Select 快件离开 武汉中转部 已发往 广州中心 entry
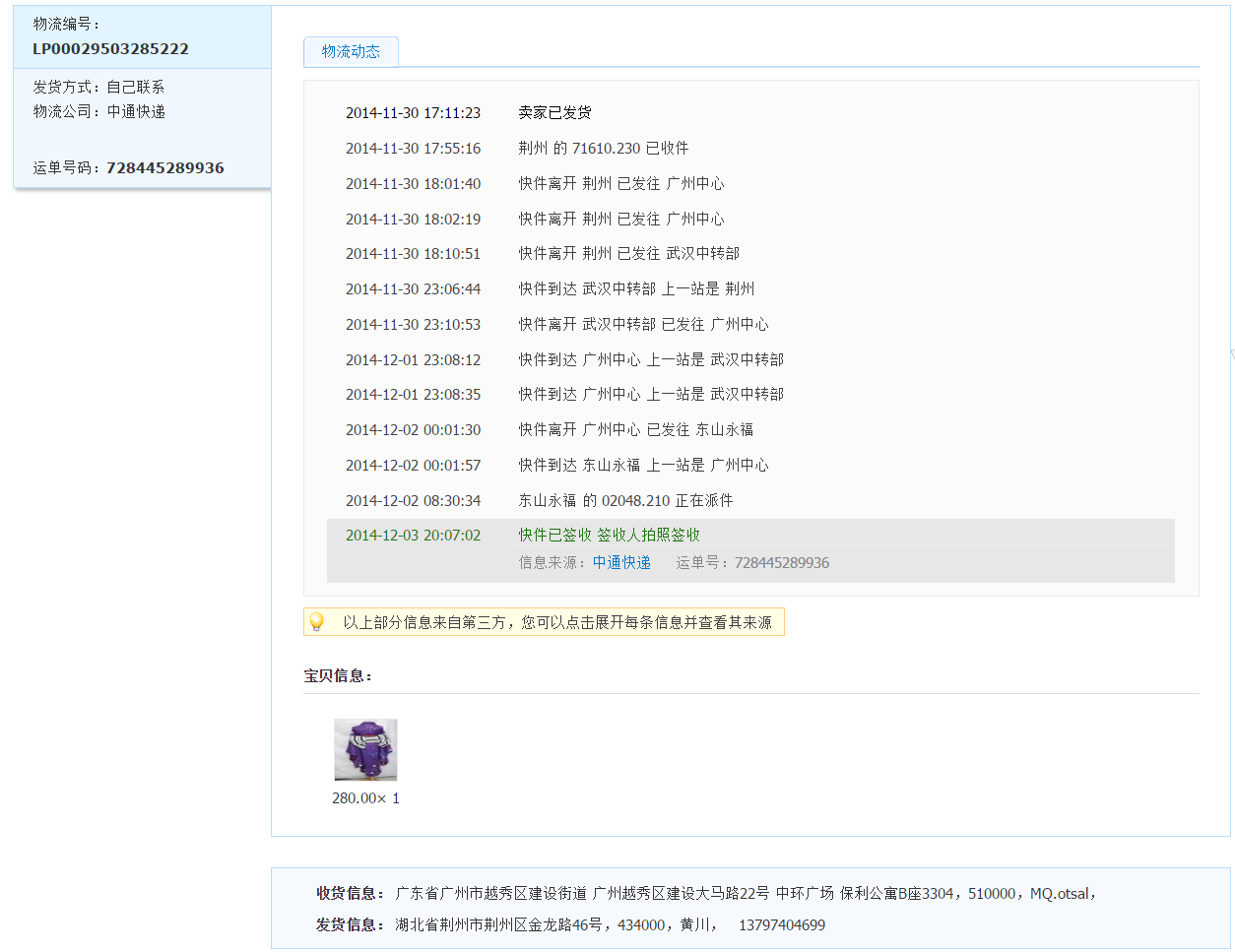 (x=644, y=325)
